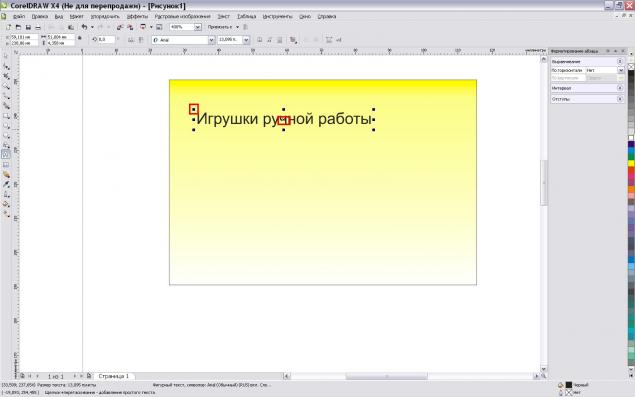The width and height of the screenshot is (635, 397).
Task: Open the View menu
Action: [x=59, y=17]
